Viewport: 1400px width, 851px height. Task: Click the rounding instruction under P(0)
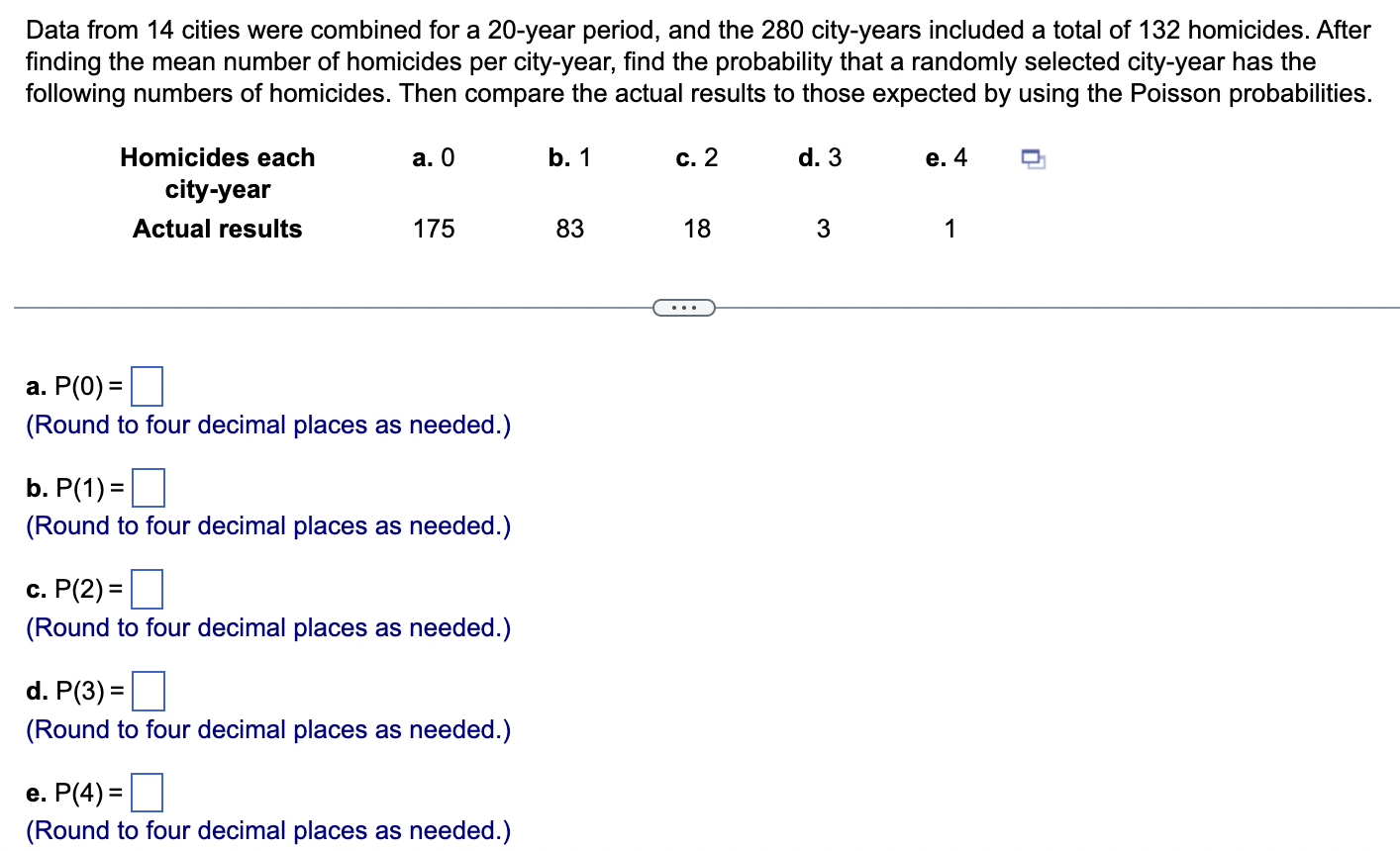click(267, 425)
